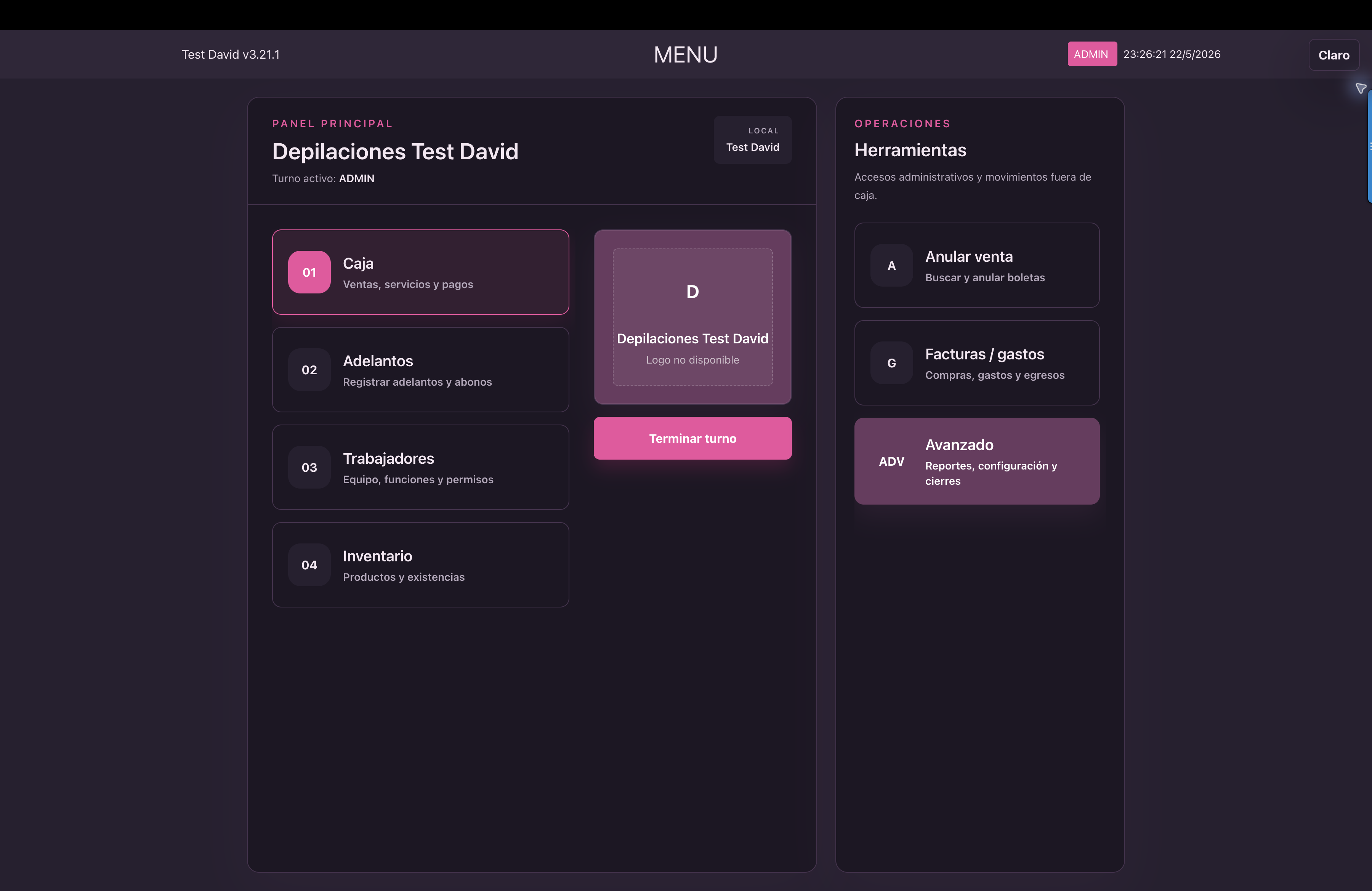Click 'Equipo, funciones y permisos' subtitle
Image resolution: width=1372 pixels, height=891 pixels.
tap(418, 479)
